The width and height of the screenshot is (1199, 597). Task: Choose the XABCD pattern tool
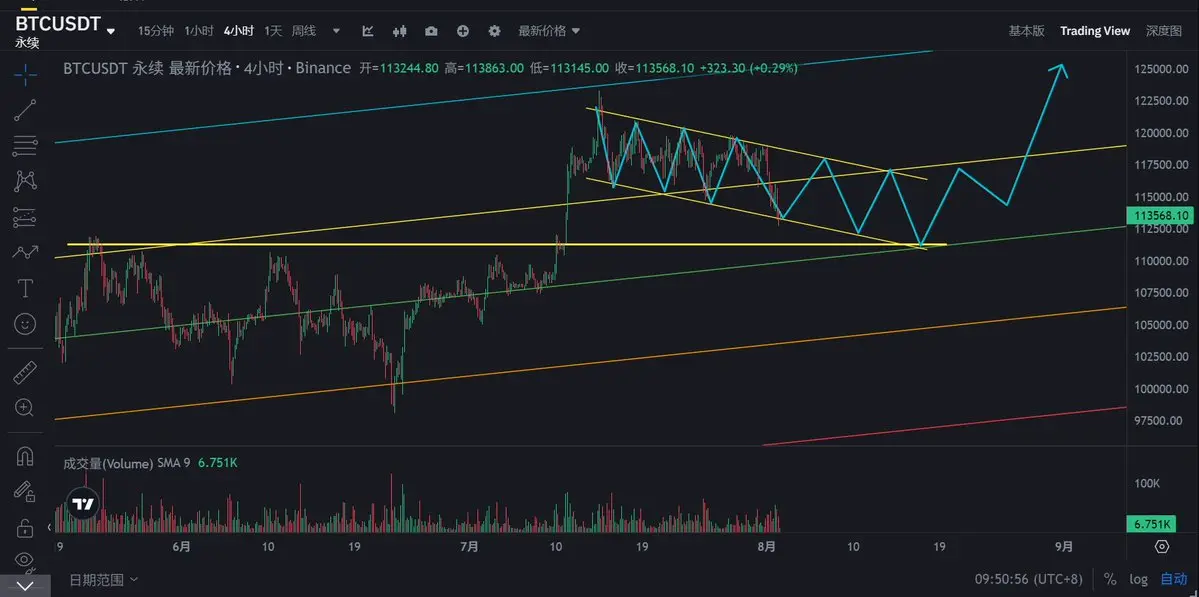tap(25, 181)
